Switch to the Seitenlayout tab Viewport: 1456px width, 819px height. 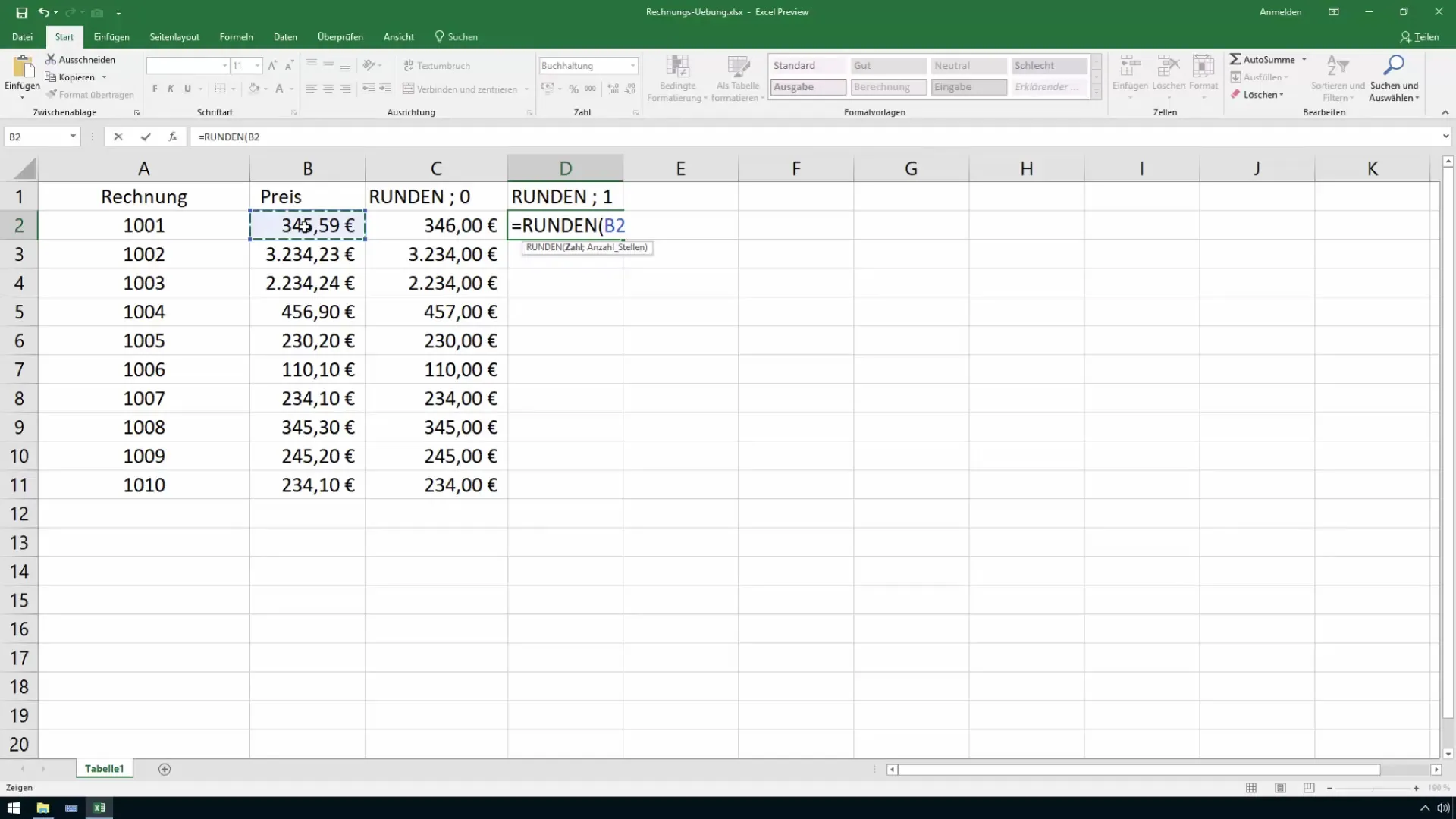pos(174,36)
